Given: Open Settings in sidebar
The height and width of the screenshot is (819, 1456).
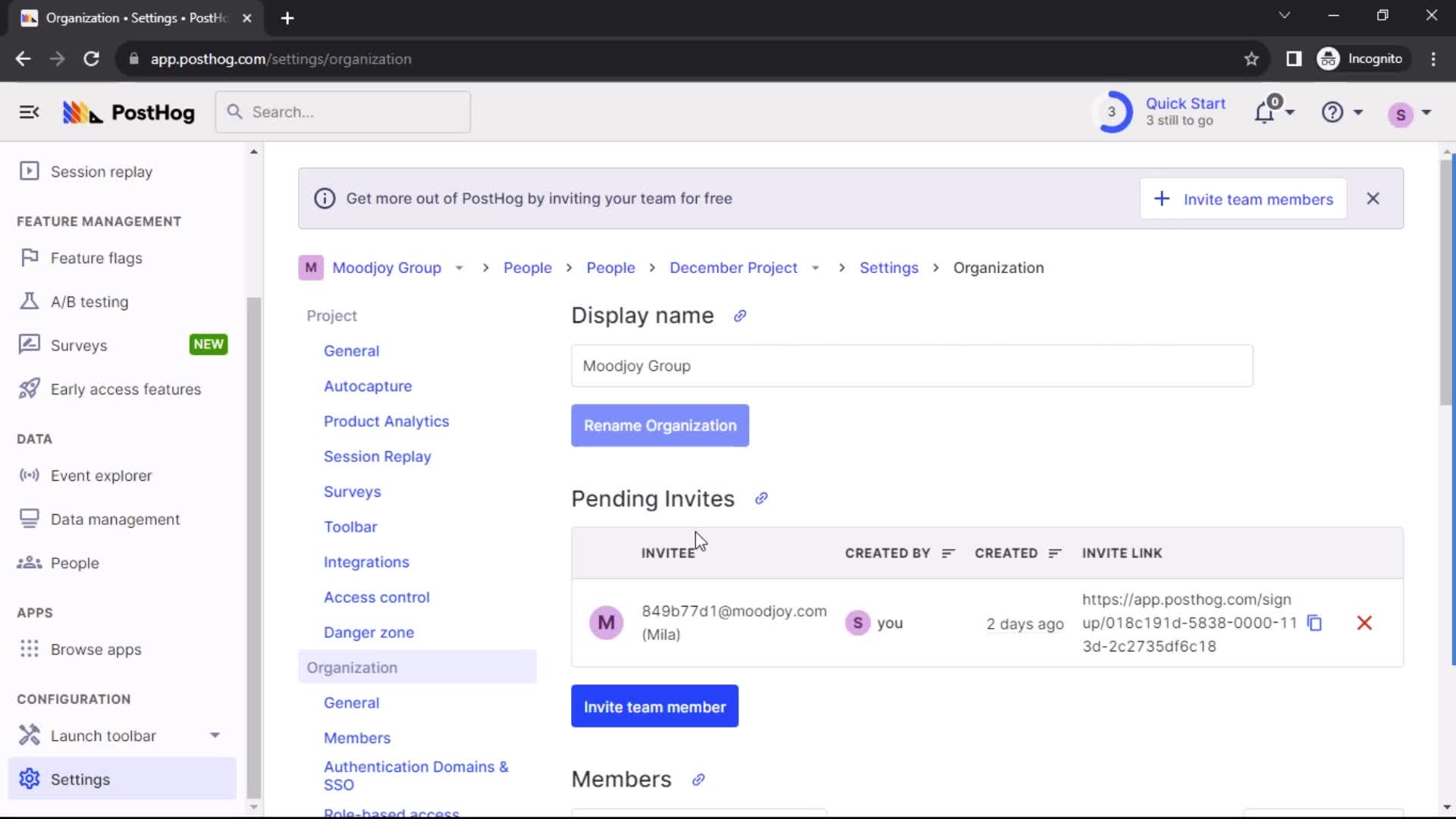Looking at the screenshot, I should pyautogui.click(x=122, y=780).
